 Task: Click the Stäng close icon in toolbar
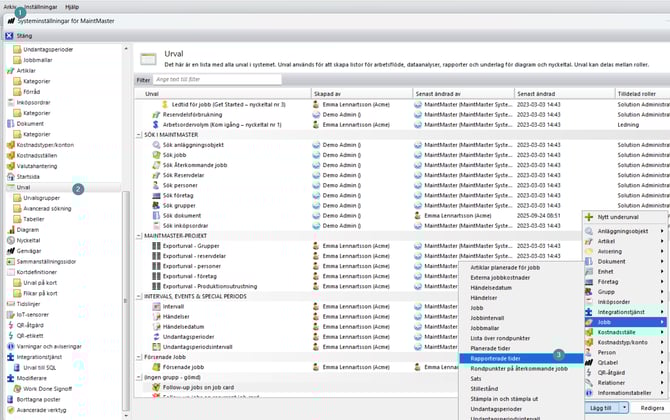9,35
